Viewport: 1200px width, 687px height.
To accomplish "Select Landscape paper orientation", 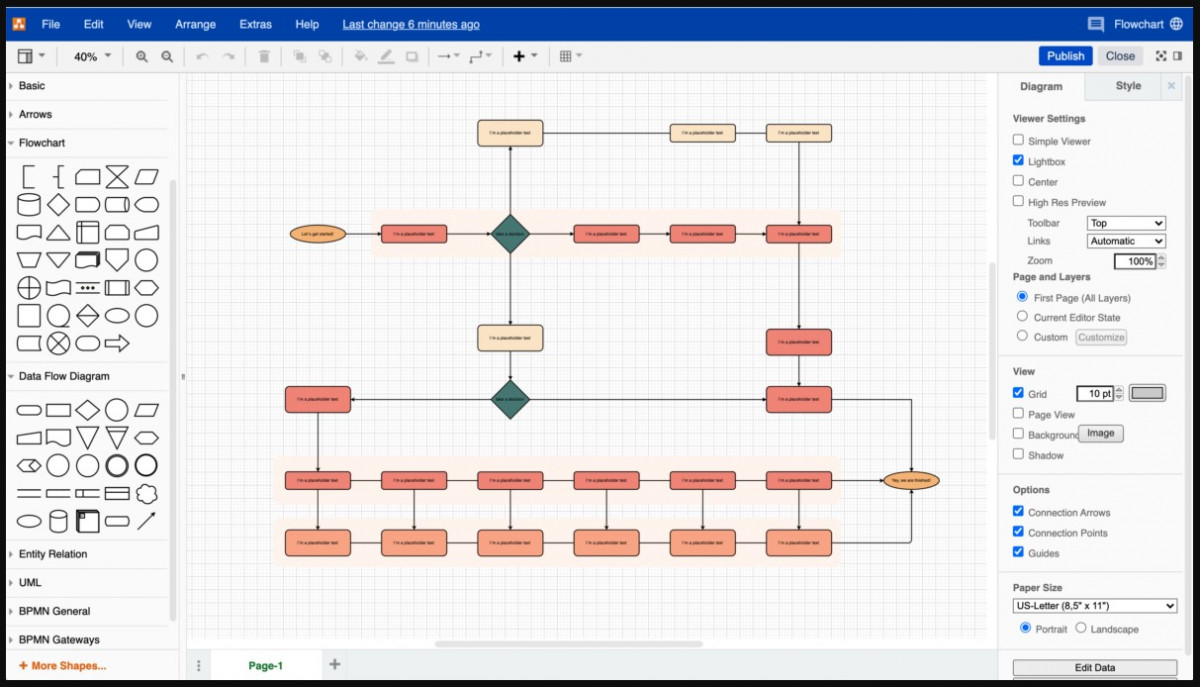I will tap(1081, 628).
